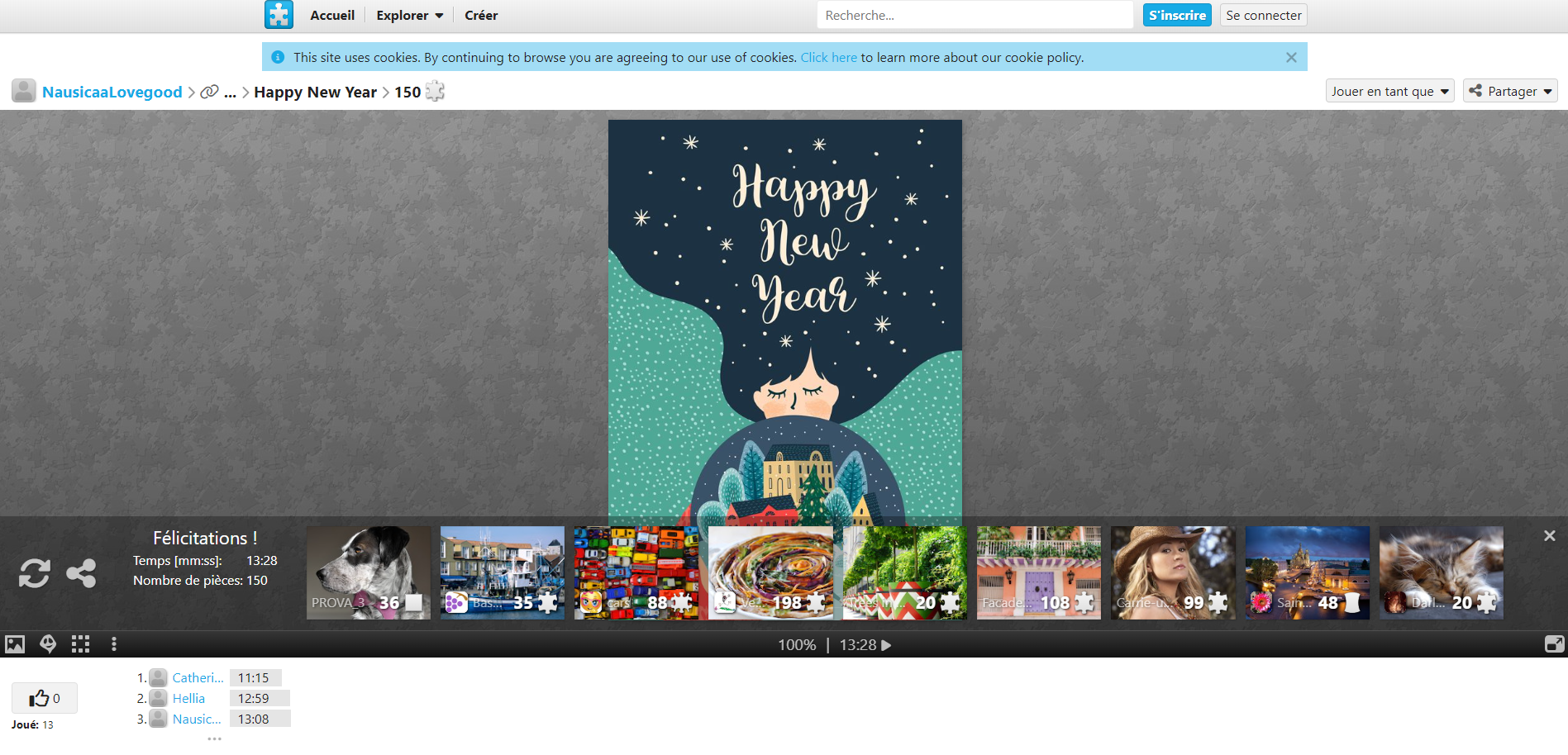The width and height of the screenshot is (1568, 755).
Task: Open the three-dot more options menu
Action: (114, 644)
